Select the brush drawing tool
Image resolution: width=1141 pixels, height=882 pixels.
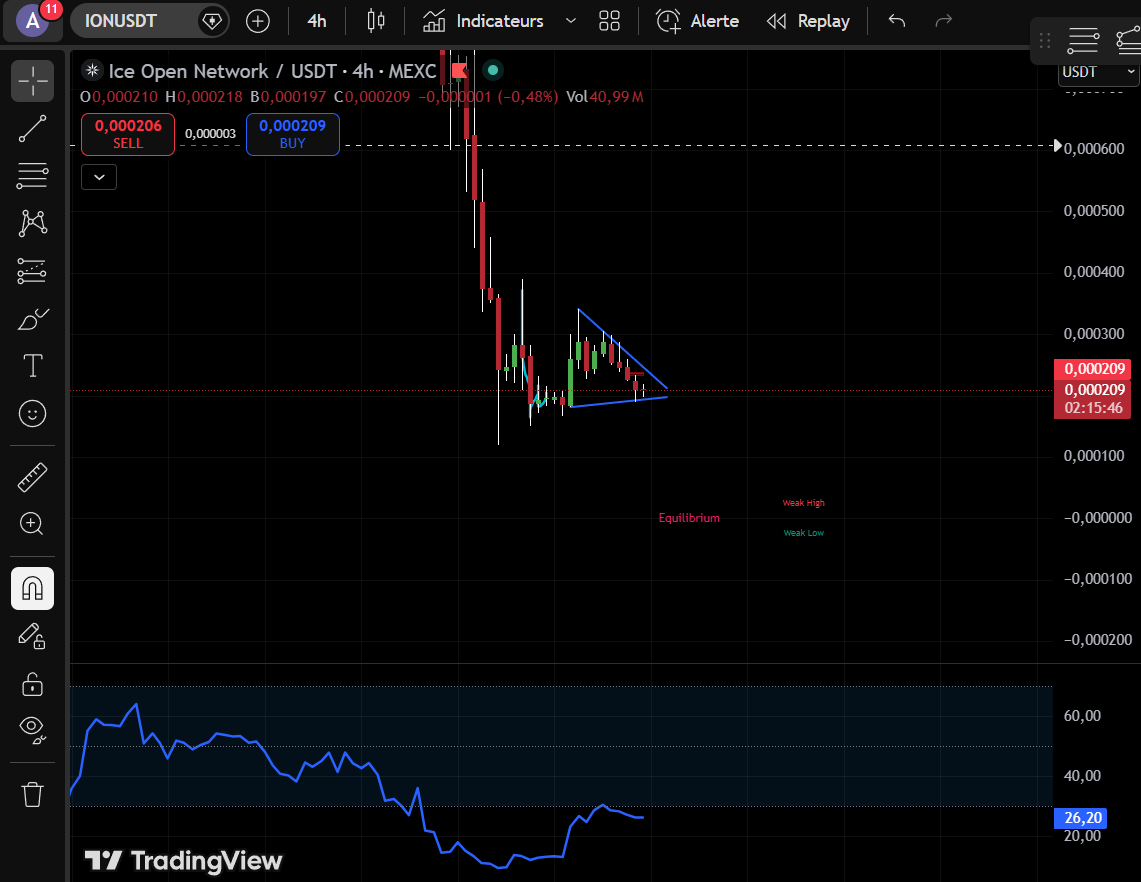[32, 320]
